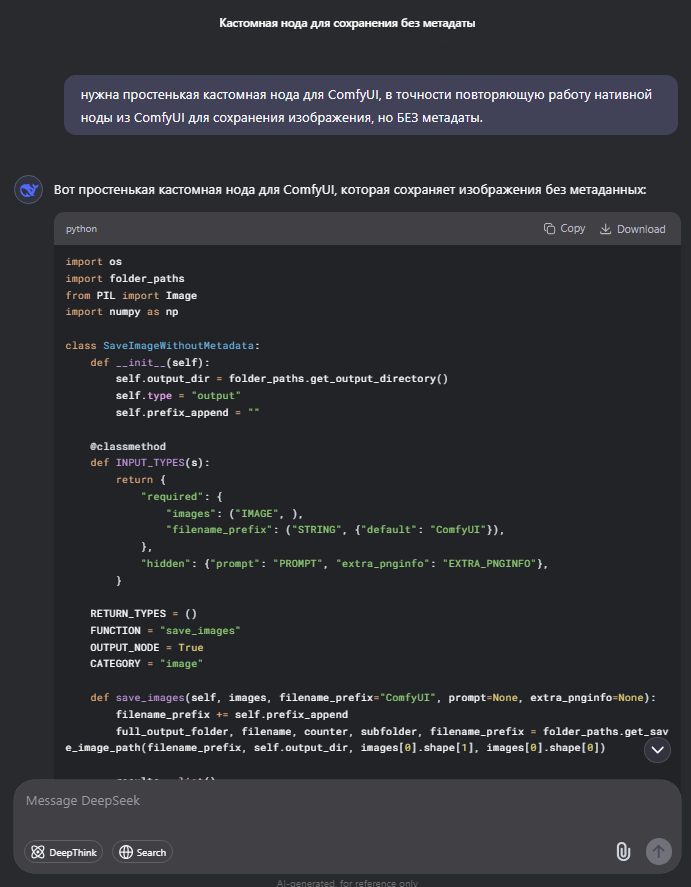Click the user message bubble about ComfyUI node
Screen dimensions: 691x887
pyautogui.click(x=371, y=105)
